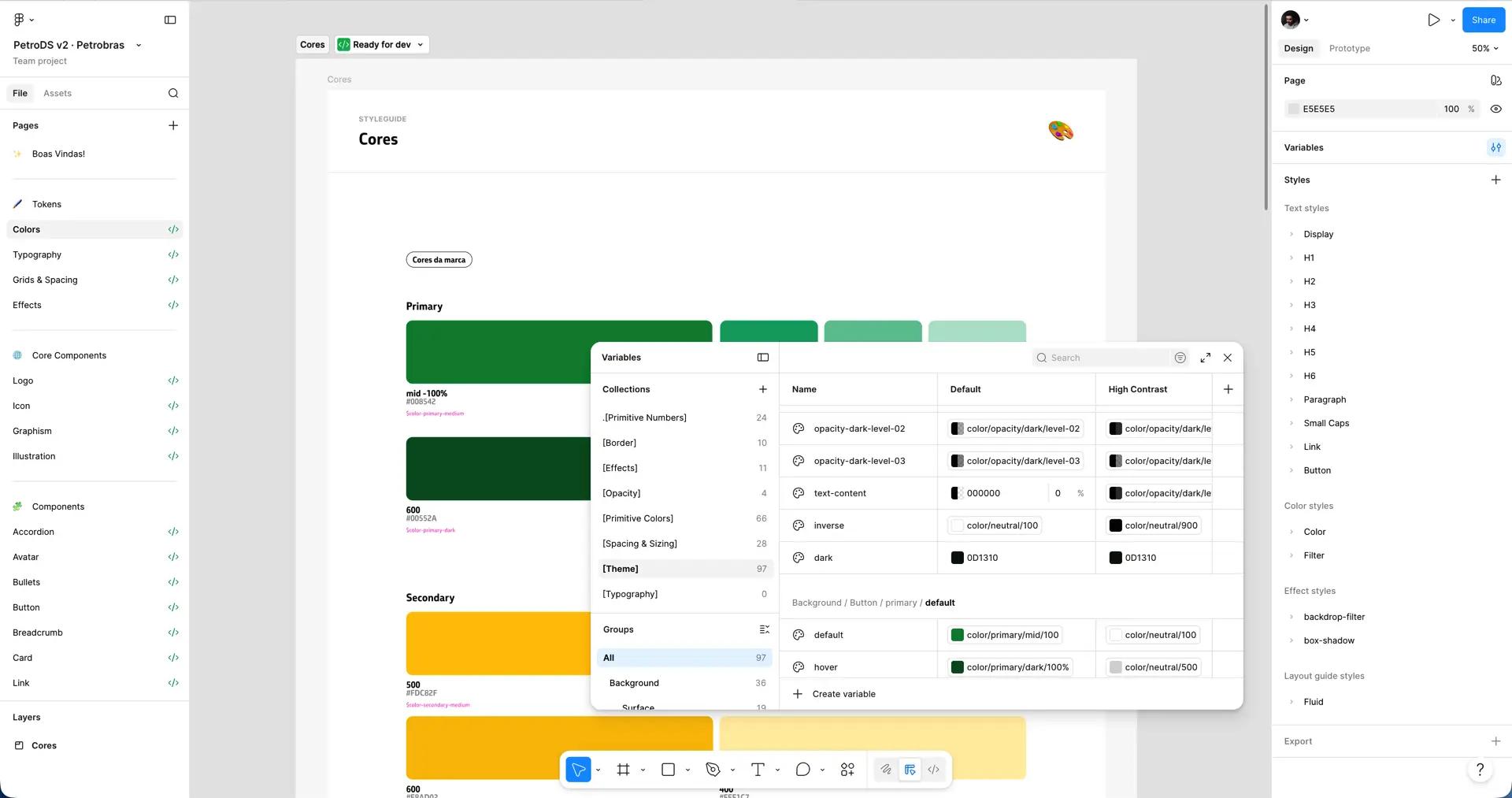Expand the Display text style group
Viewport: 1512px width, 798px height.
pos(1291,234)
